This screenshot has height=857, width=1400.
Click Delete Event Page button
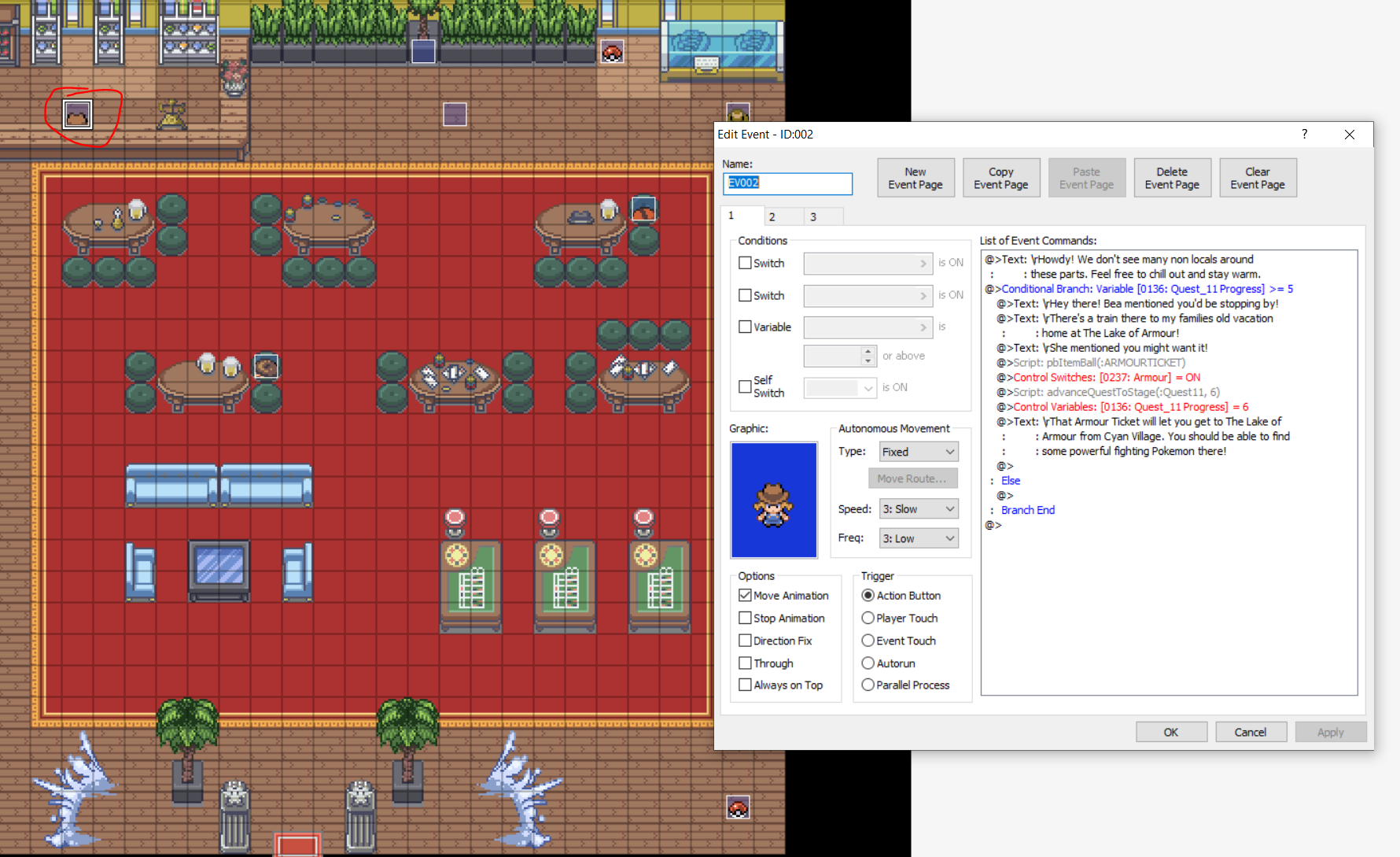click(1172, 178)
